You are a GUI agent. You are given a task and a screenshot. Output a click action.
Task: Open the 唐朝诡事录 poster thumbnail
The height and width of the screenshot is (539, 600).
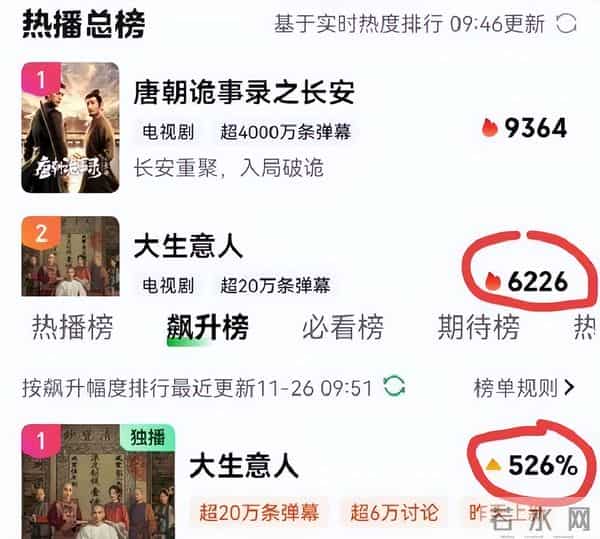pos(70,128)
